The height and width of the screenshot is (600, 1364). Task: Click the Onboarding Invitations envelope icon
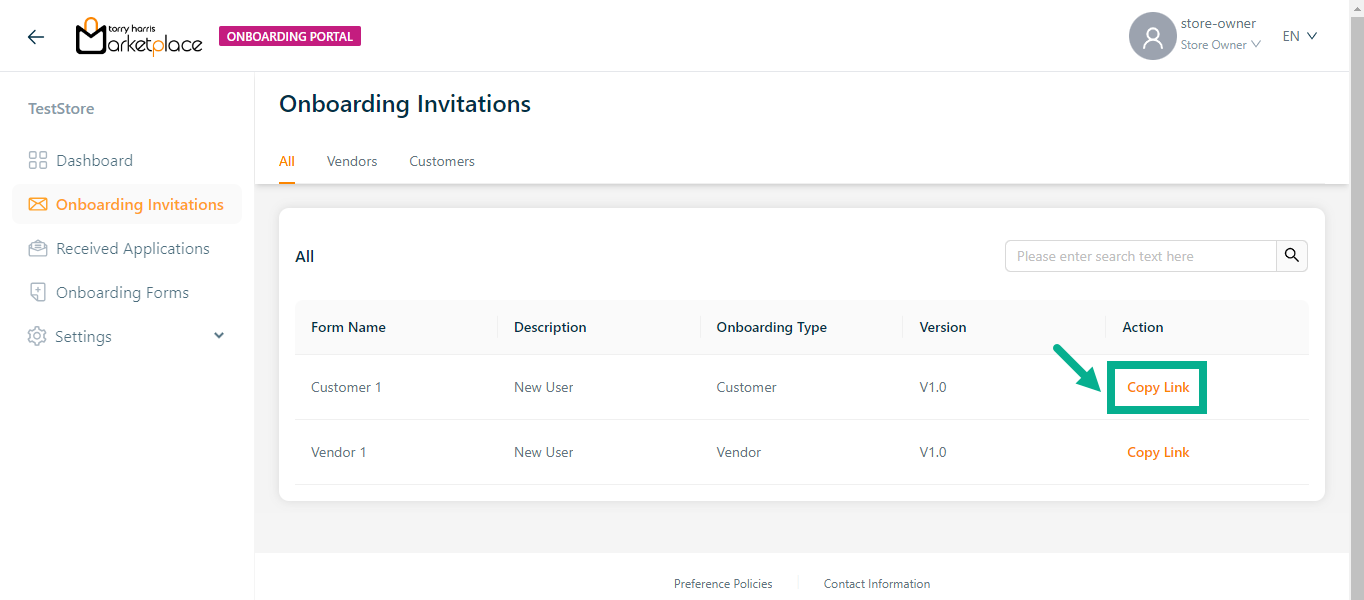38,204
